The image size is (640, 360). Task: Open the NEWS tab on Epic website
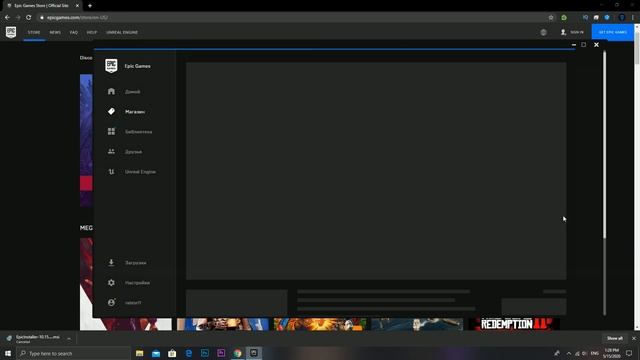55,32
